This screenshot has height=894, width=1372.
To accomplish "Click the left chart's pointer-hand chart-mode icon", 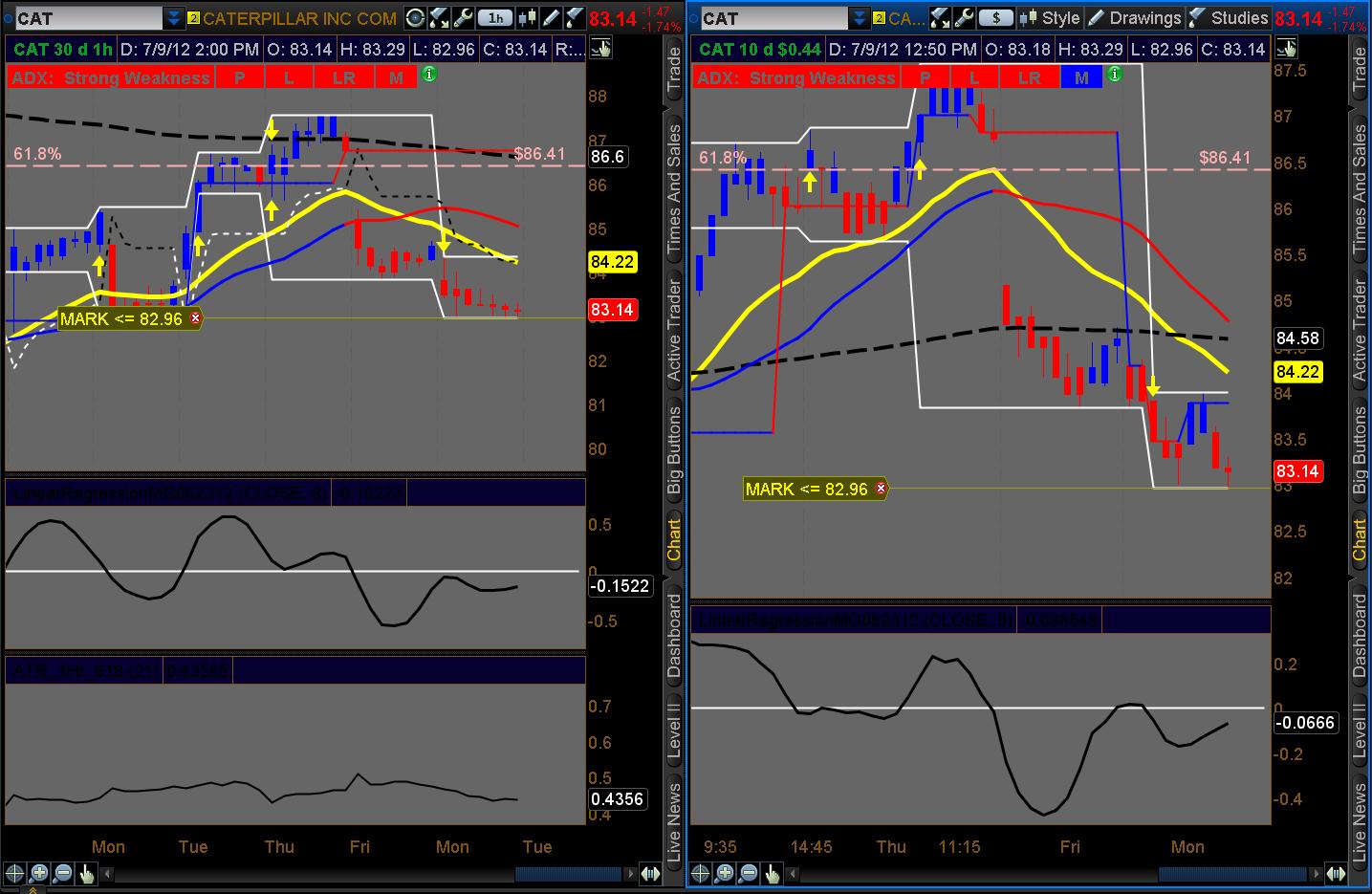I will [600, 49].
